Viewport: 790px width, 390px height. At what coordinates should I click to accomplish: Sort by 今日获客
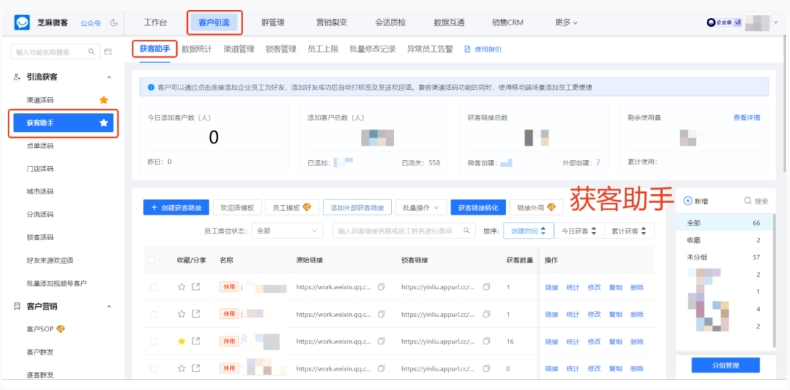pyautogui.click(x=579, y=230)
